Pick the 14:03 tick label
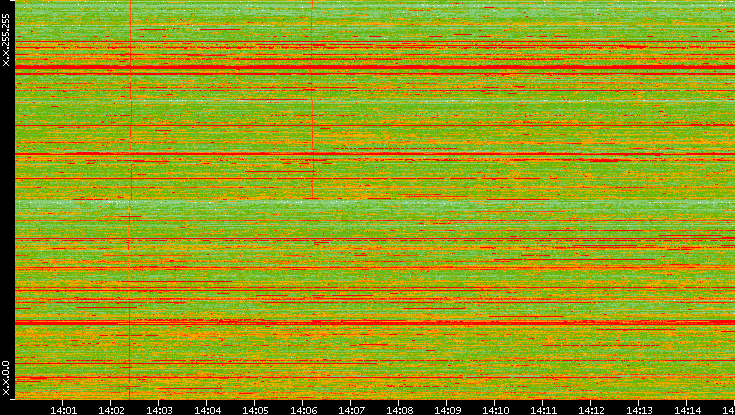This screenshot has width=735, height=415. pos(159,411)
